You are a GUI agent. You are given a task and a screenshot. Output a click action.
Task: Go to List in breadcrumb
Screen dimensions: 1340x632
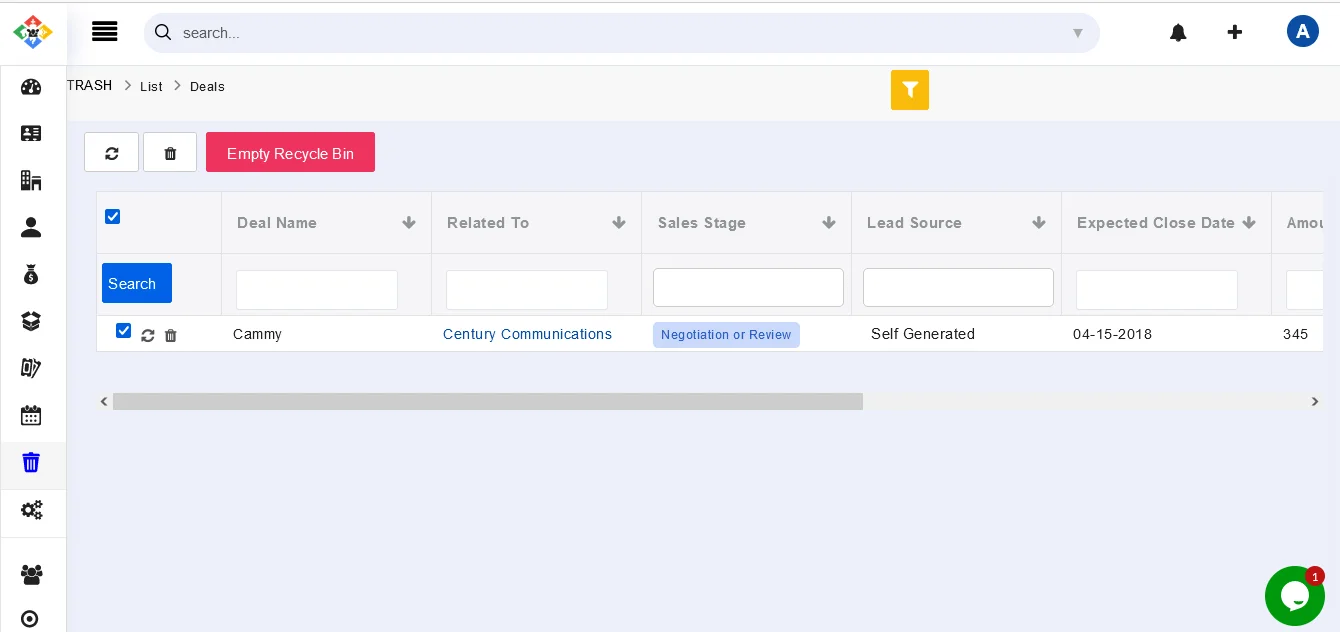151,87
